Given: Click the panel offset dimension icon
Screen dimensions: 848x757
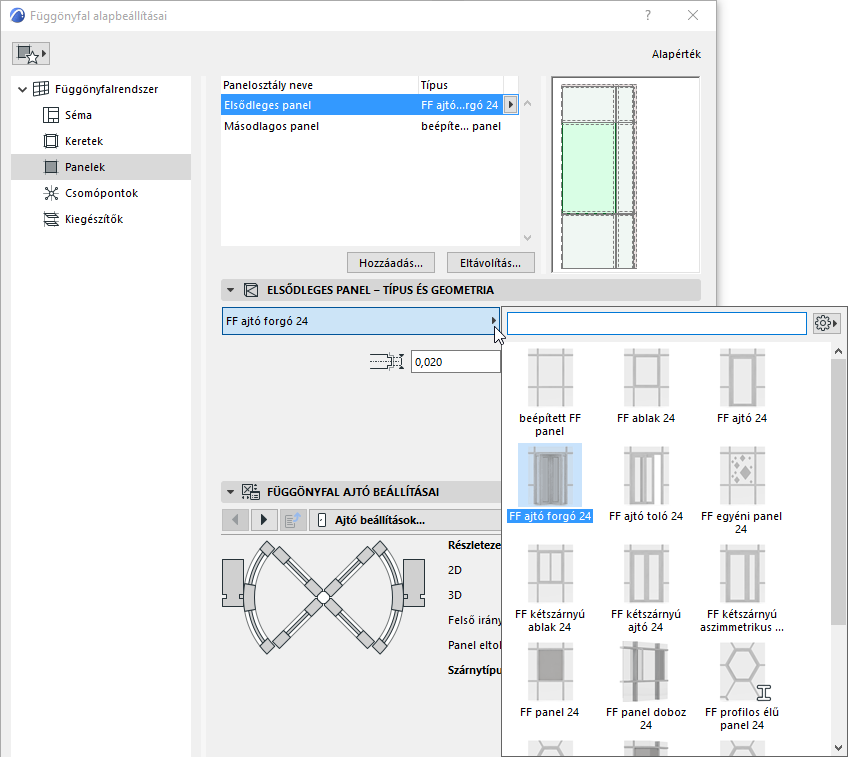Looking at the screenshot, I should pyautogui.click(x=387, y=362).
